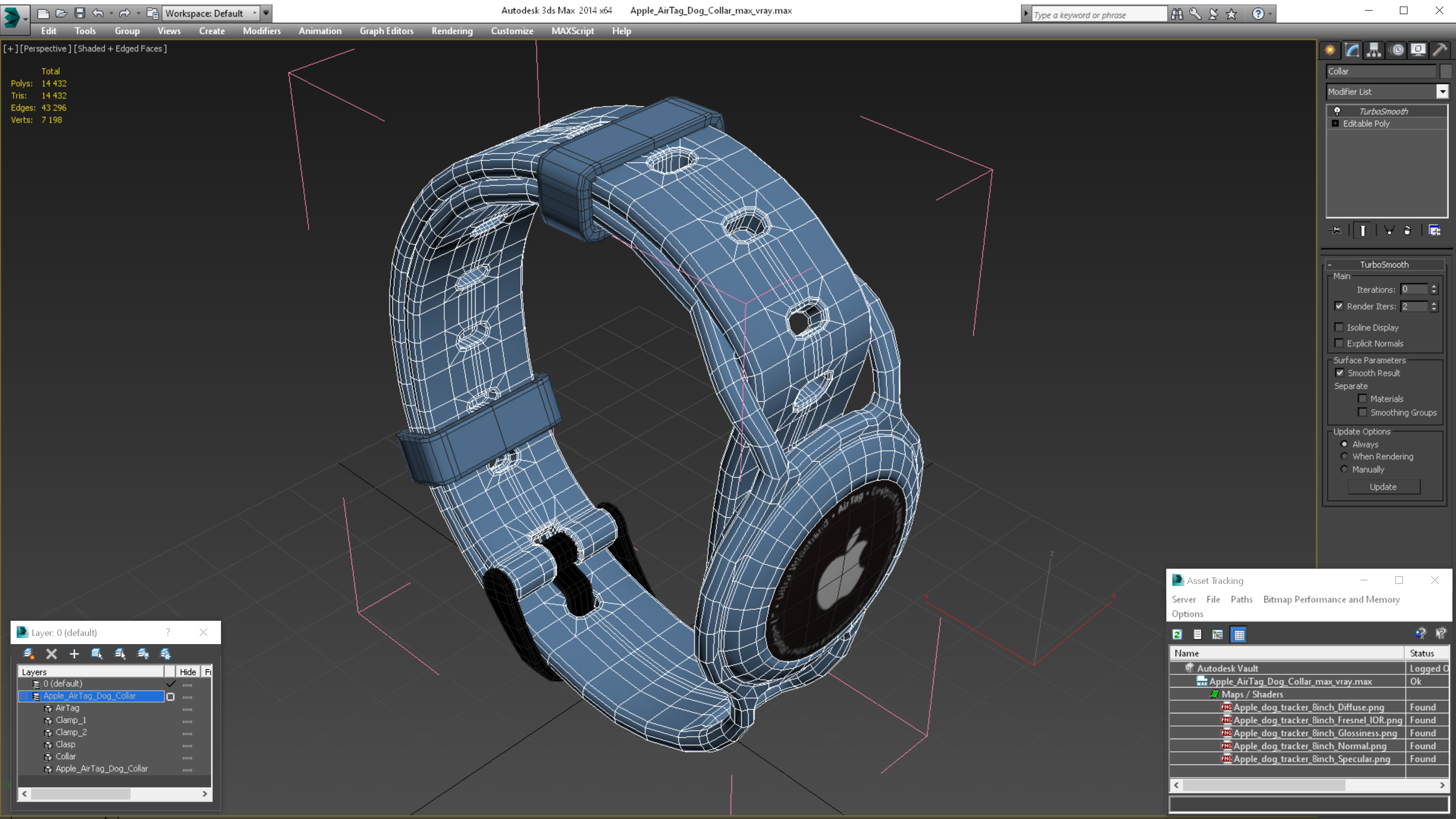This screenshot has width=1456, height=819.
Task: Switch to tree view in Asset Tracking
Action: click(1217, 635)
